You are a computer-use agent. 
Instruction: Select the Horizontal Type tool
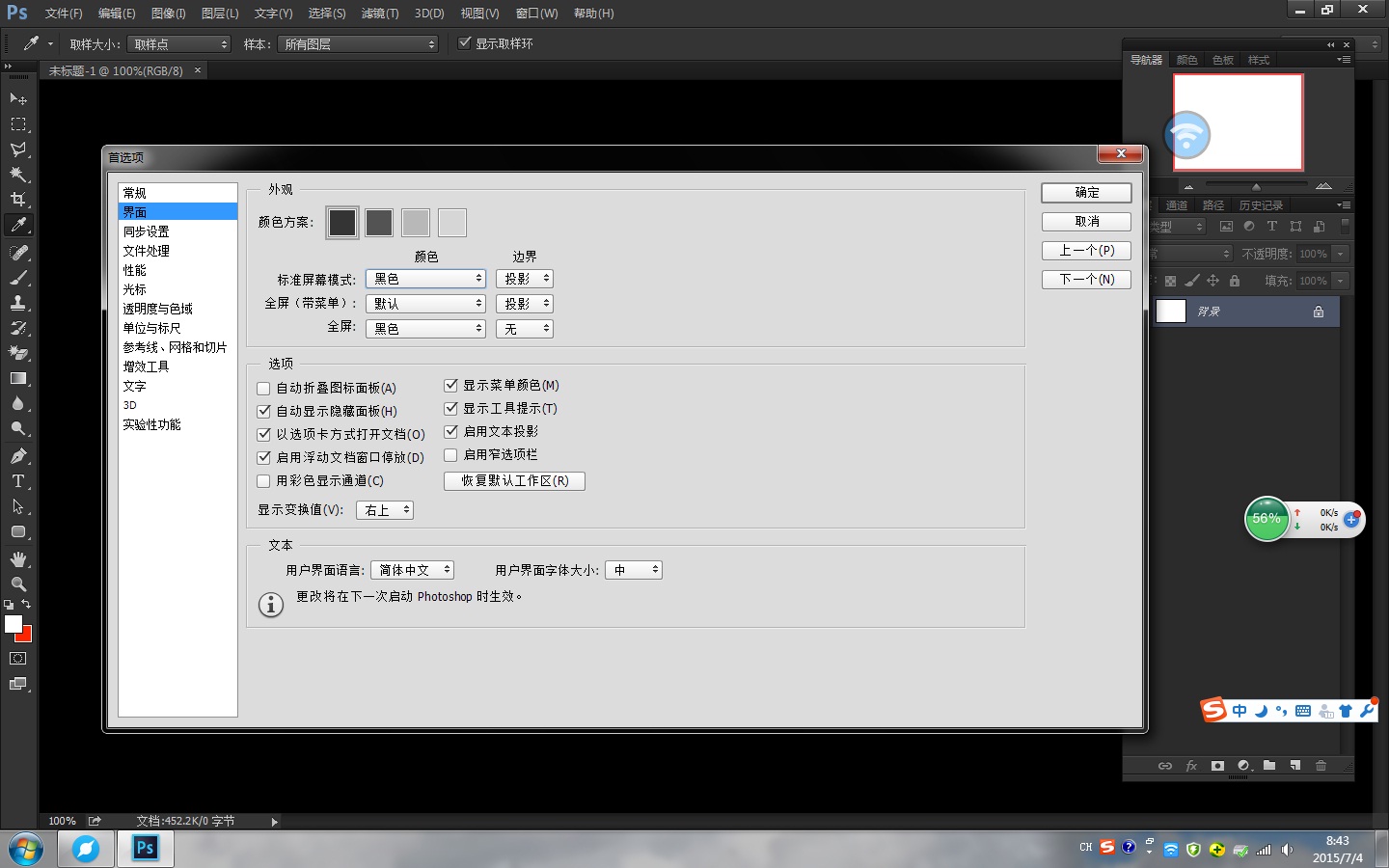pos(18,481)
